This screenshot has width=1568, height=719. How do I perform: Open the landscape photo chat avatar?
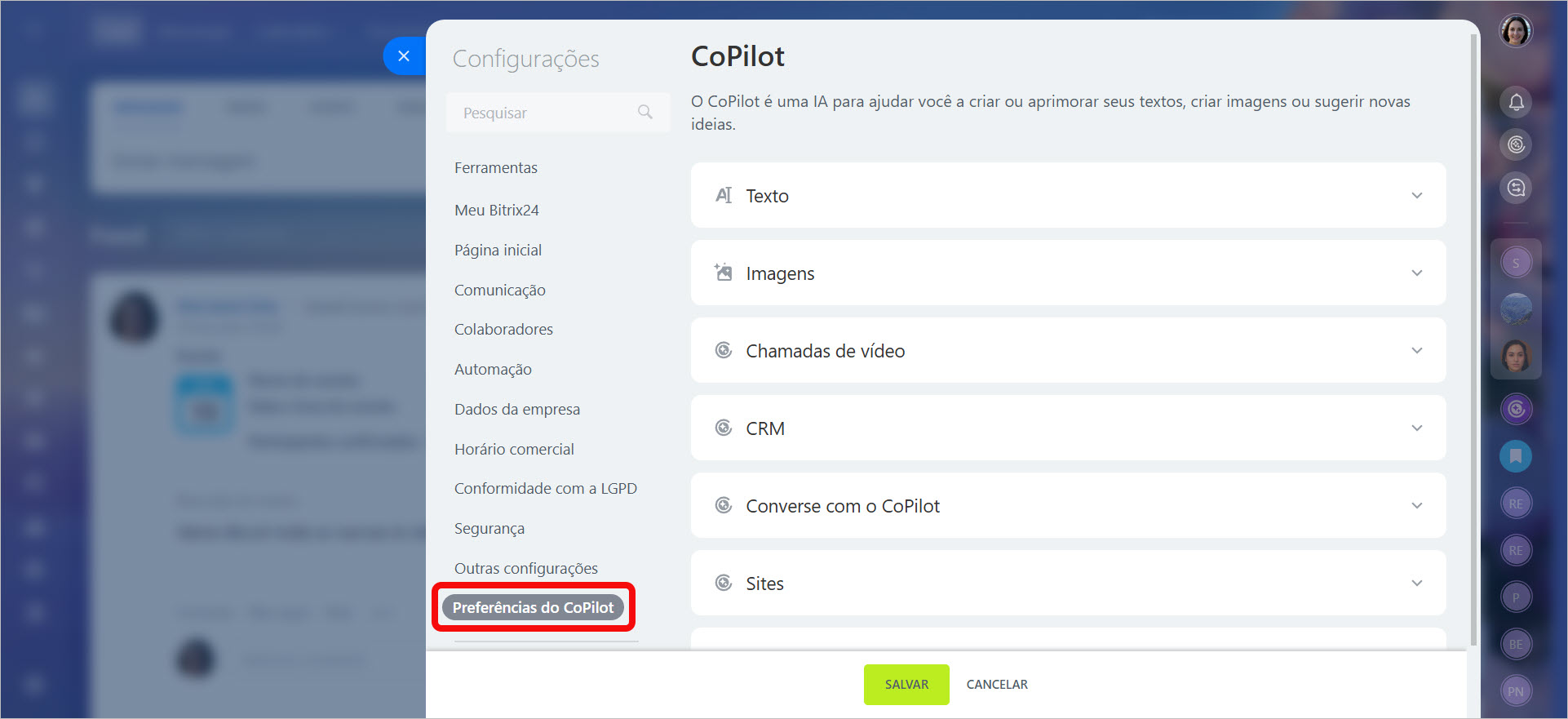(x=1516, y=309)
